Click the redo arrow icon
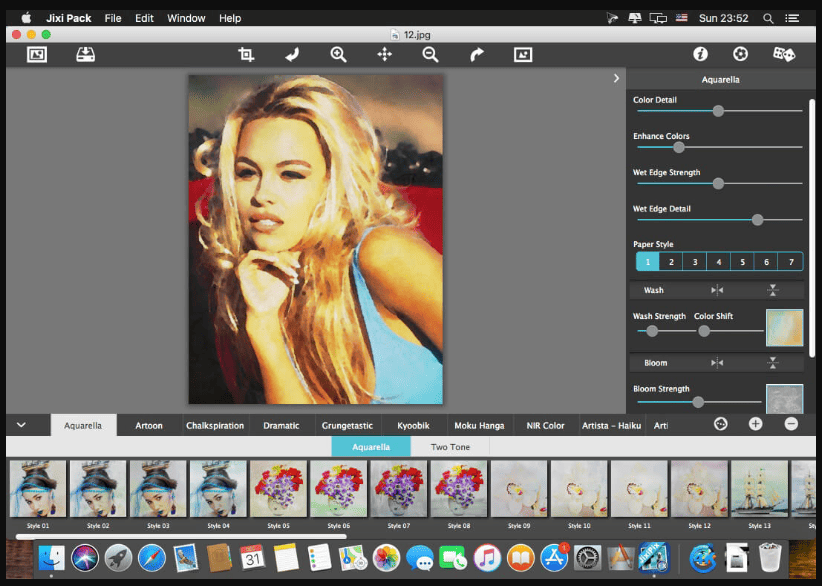This screenshot has height=586, width=822. [477, 55]
